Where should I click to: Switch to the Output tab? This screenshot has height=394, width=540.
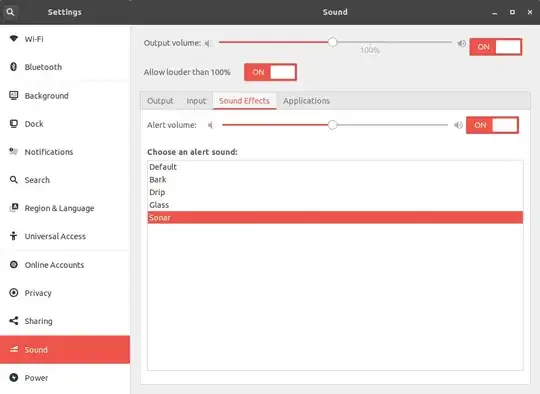pos(160,101)
